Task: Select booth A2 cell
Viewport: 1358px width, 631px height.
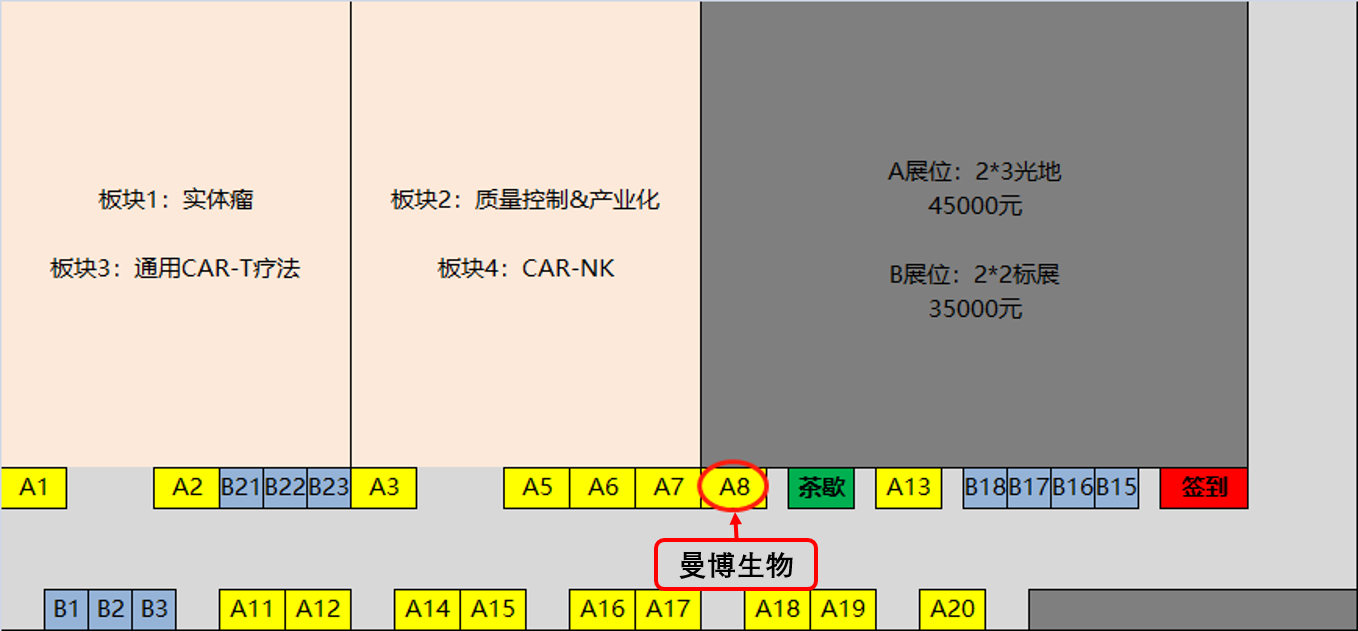Action: (187, 488)
